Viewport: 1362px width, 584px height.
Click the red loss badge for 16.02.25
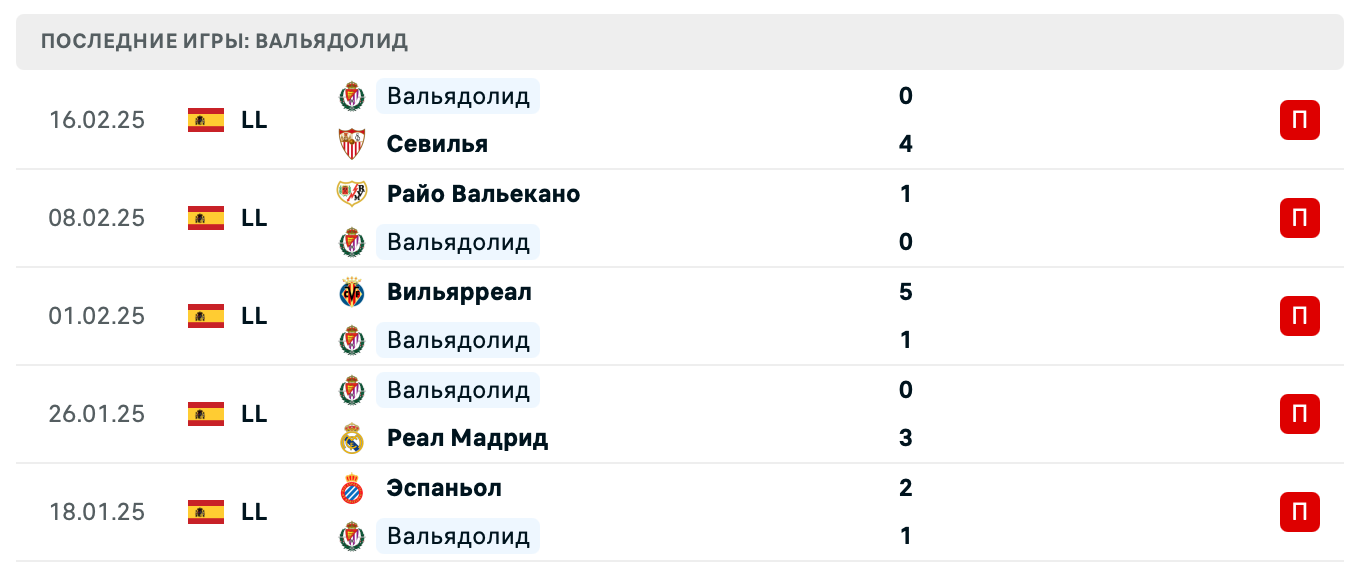[1299, 120]
